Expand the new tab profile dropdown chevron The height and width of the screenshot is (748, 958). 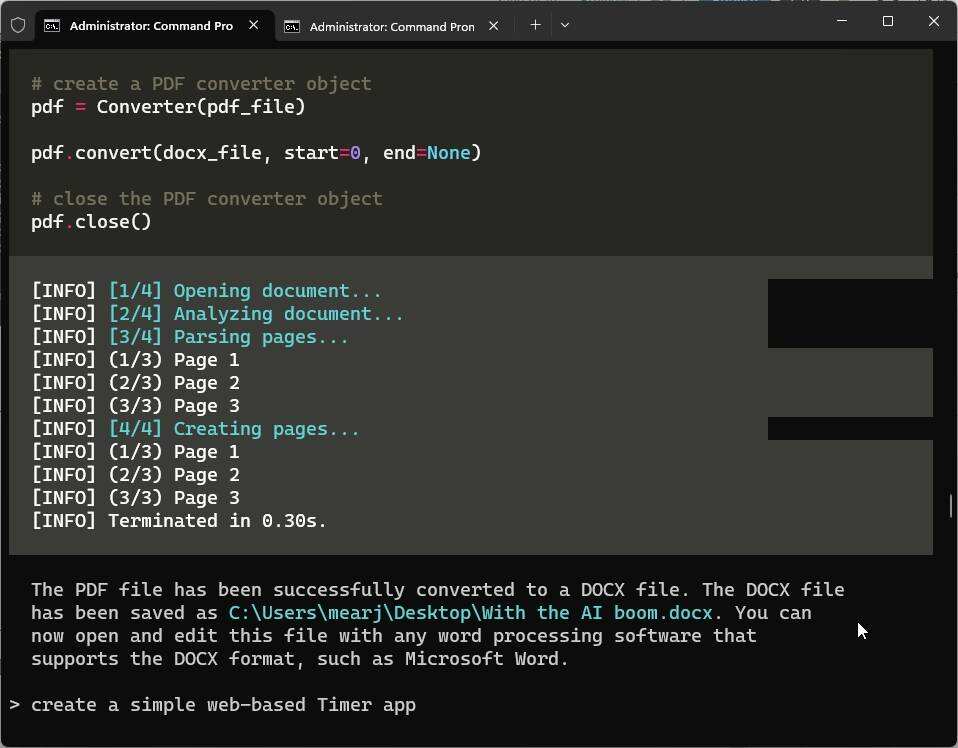point(565,25)
